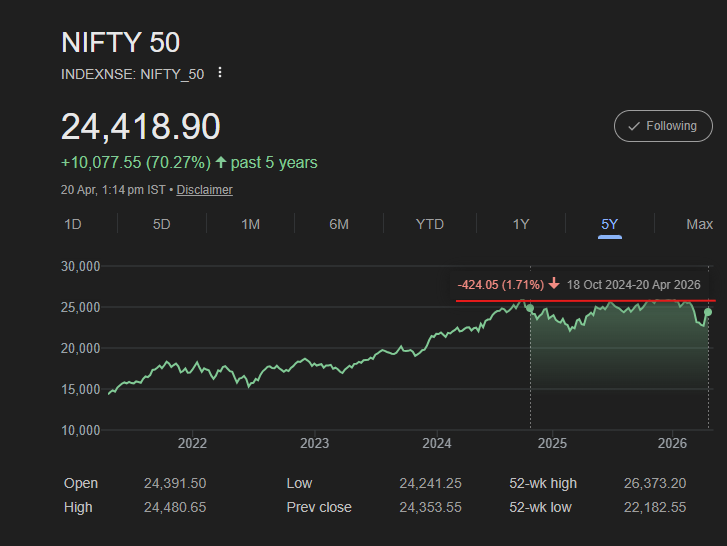Select the 1M time range tab

[x=250, y=224]
